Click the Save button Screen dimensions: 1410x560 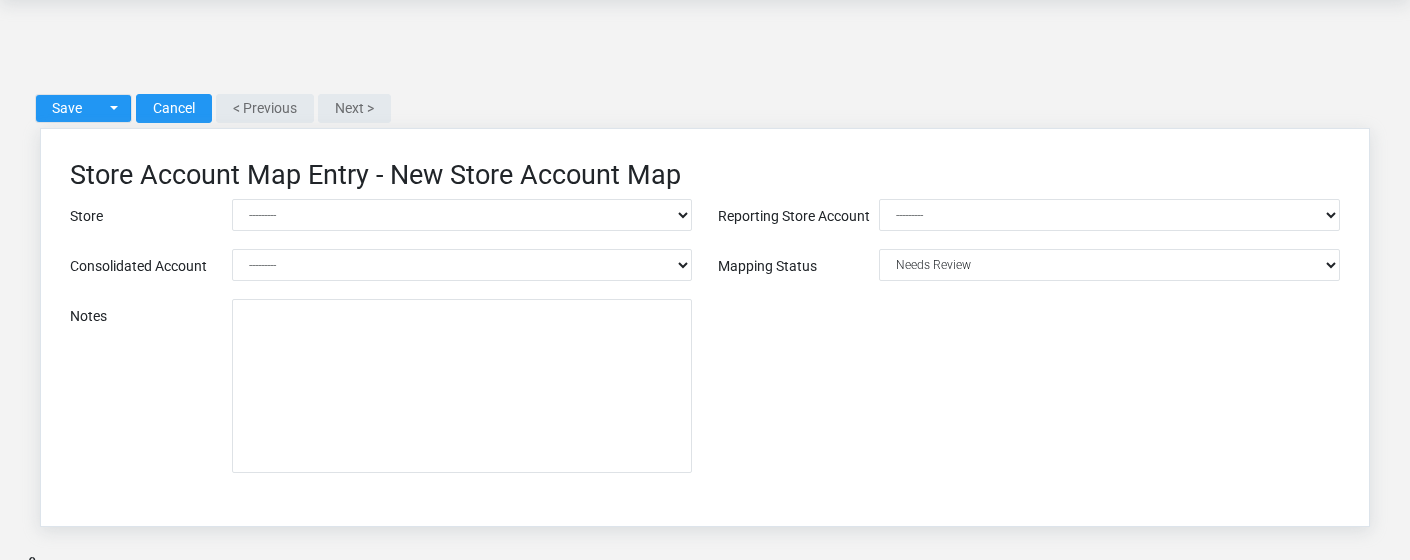pyautogui.click(x=67, y=108)
